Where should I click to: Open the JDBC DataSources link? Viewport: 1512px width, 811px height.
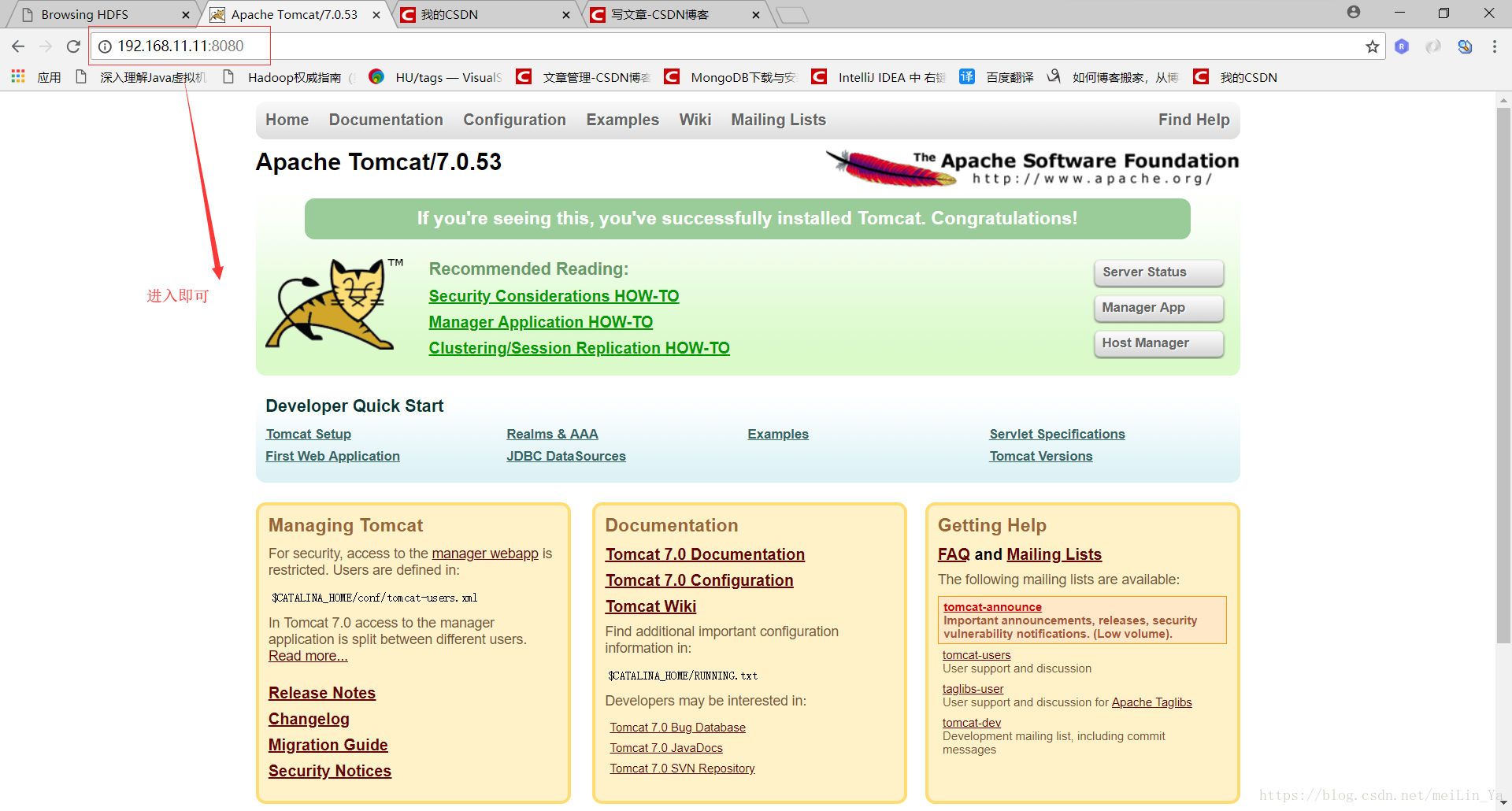click(x=565, y=456)
